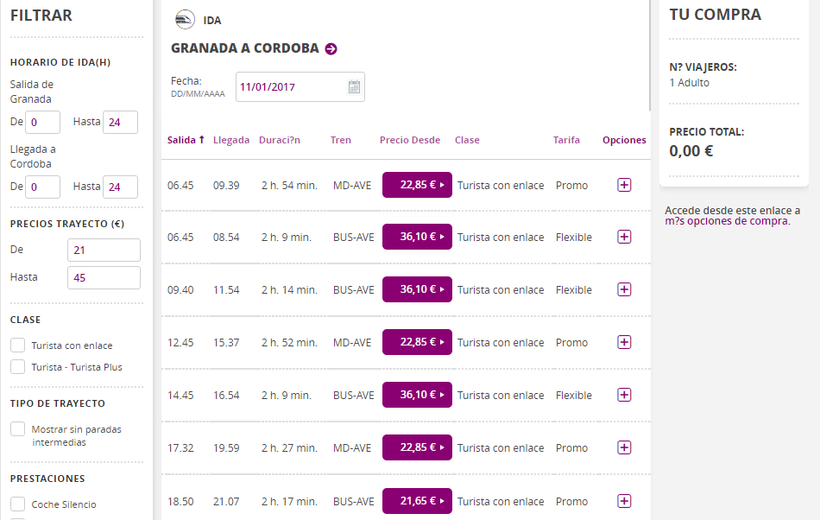Image resolution: width=820 pixels, height=520 pixels.
Task: Click the train icon next to IDA
Action: pyautogui.click(x=185, y=20)
